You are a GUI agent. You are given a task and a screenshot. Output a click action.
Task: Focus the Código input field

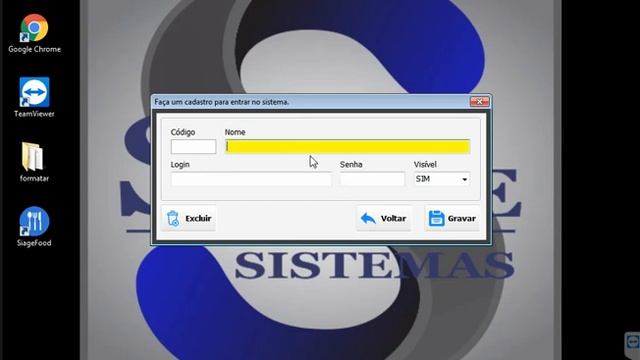tap(193, 147)
